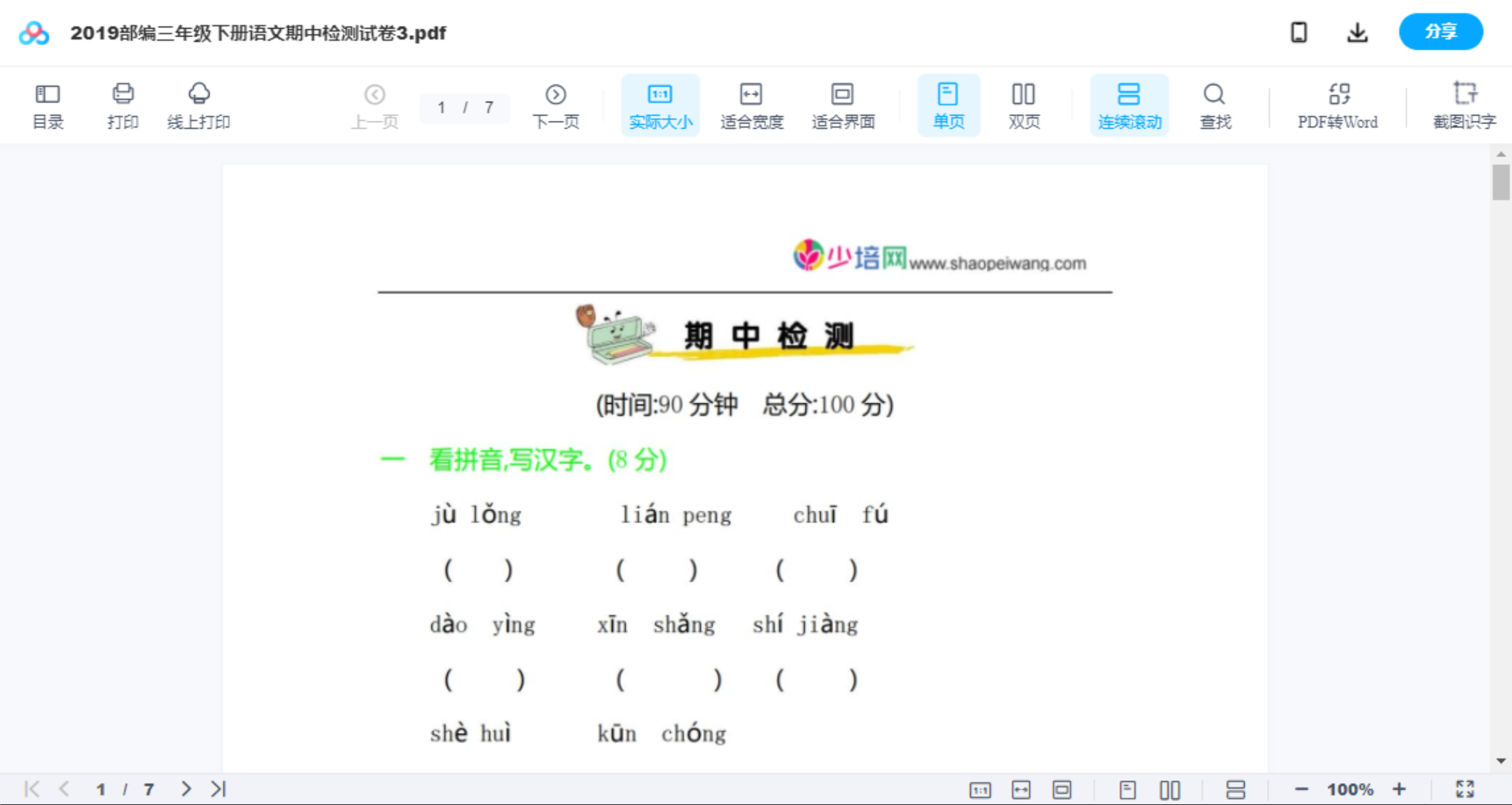Click the 打印 print icon

coord(123,104)
